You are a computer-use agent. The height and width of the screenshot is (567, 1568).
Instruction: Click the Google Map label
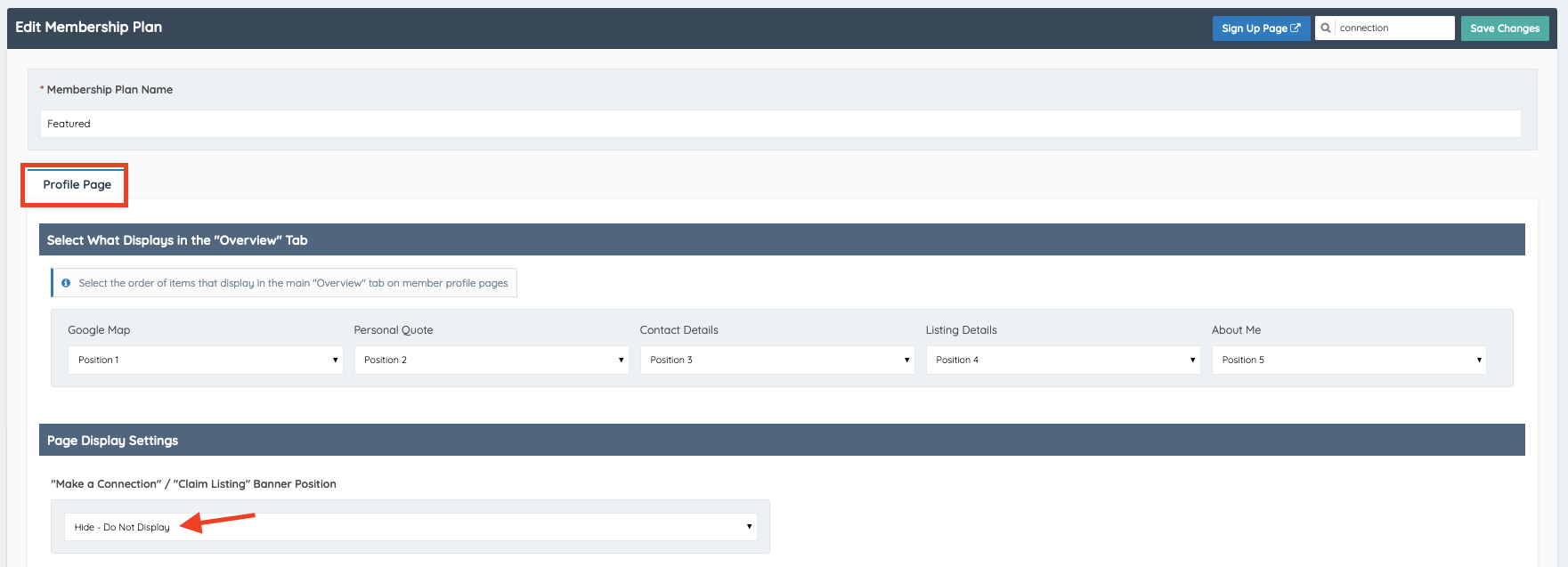[x=99, y=330]
